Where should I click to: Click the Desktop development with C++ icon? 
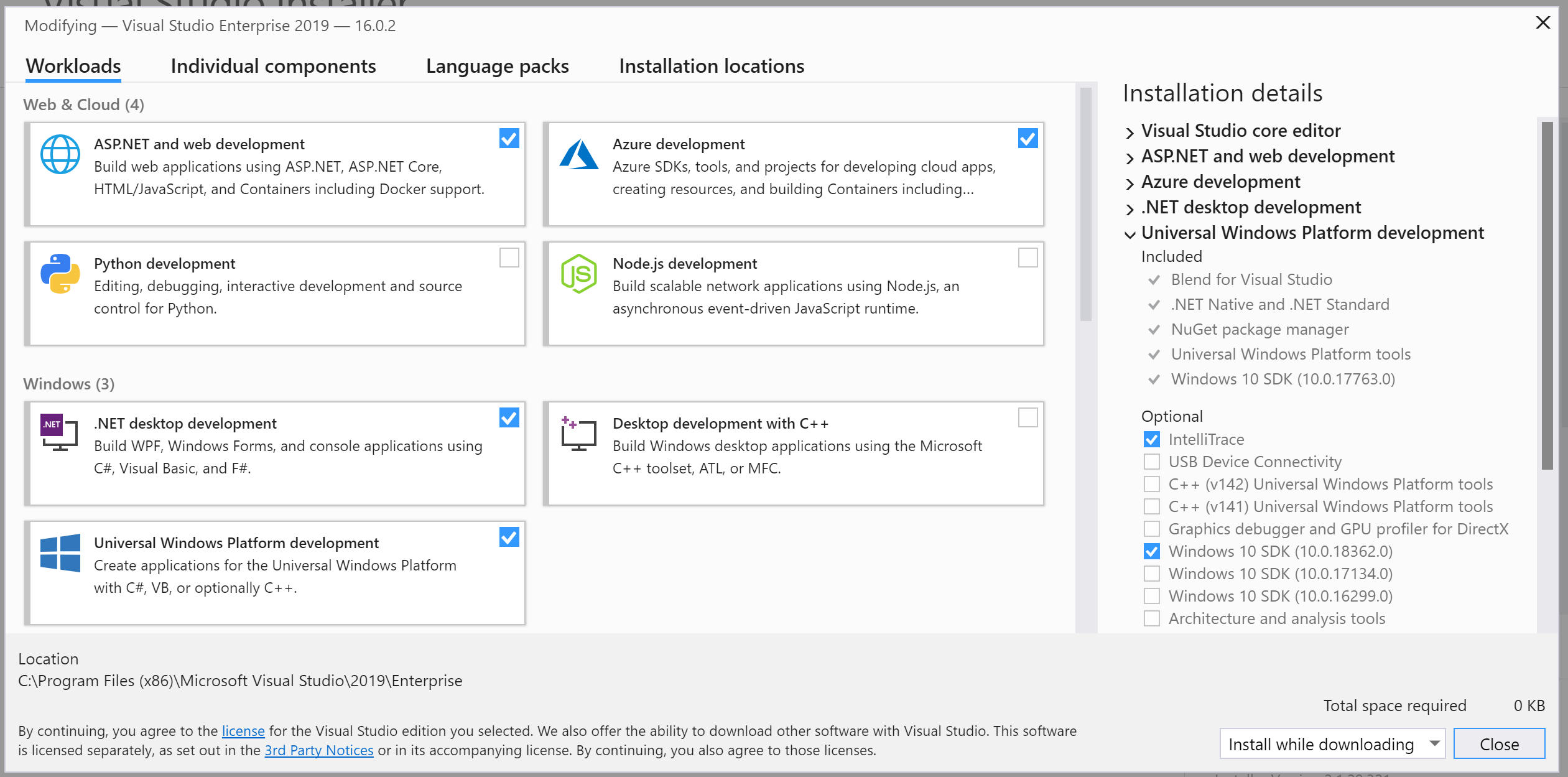click(578, 434)
